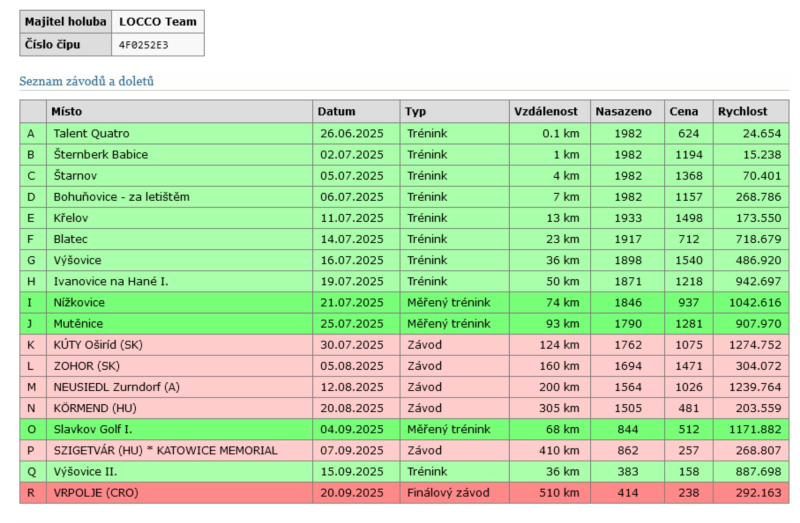The width and height of the screenshot is (800, 523).
Task: Click the Seznam závodů a doletů heading
Action: [86, 81]
